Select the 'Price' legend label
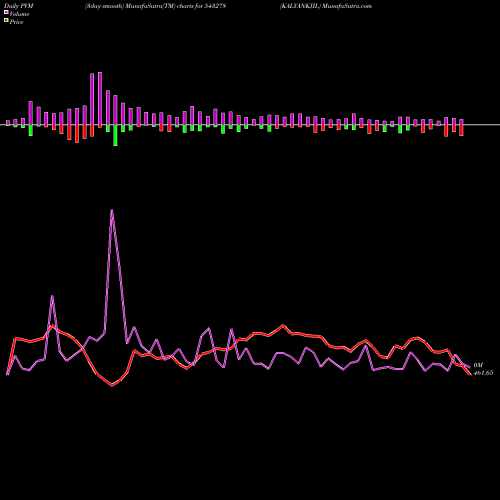Image resolution: width=500 pixels, height=500 pixels. 16,22
